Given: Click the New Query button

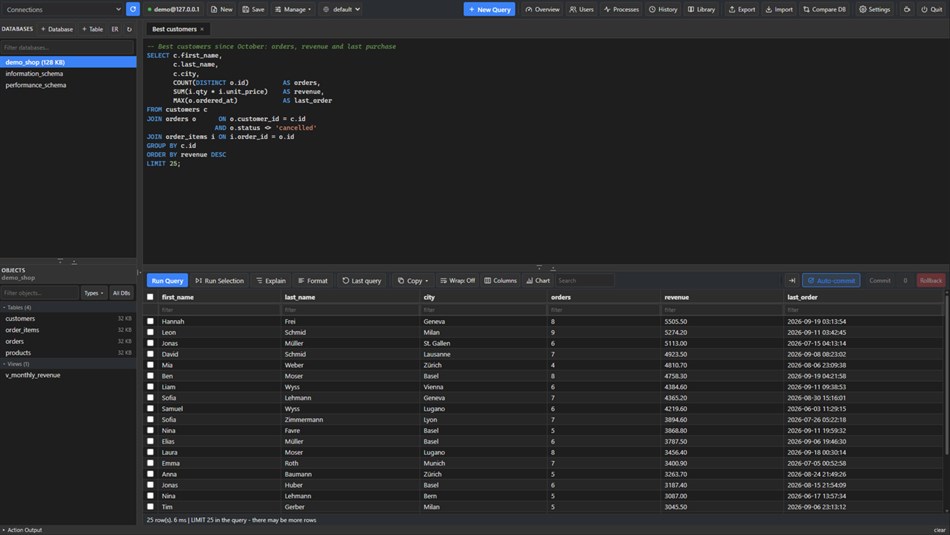Looking at the screenshot, I should pos(489,9).
